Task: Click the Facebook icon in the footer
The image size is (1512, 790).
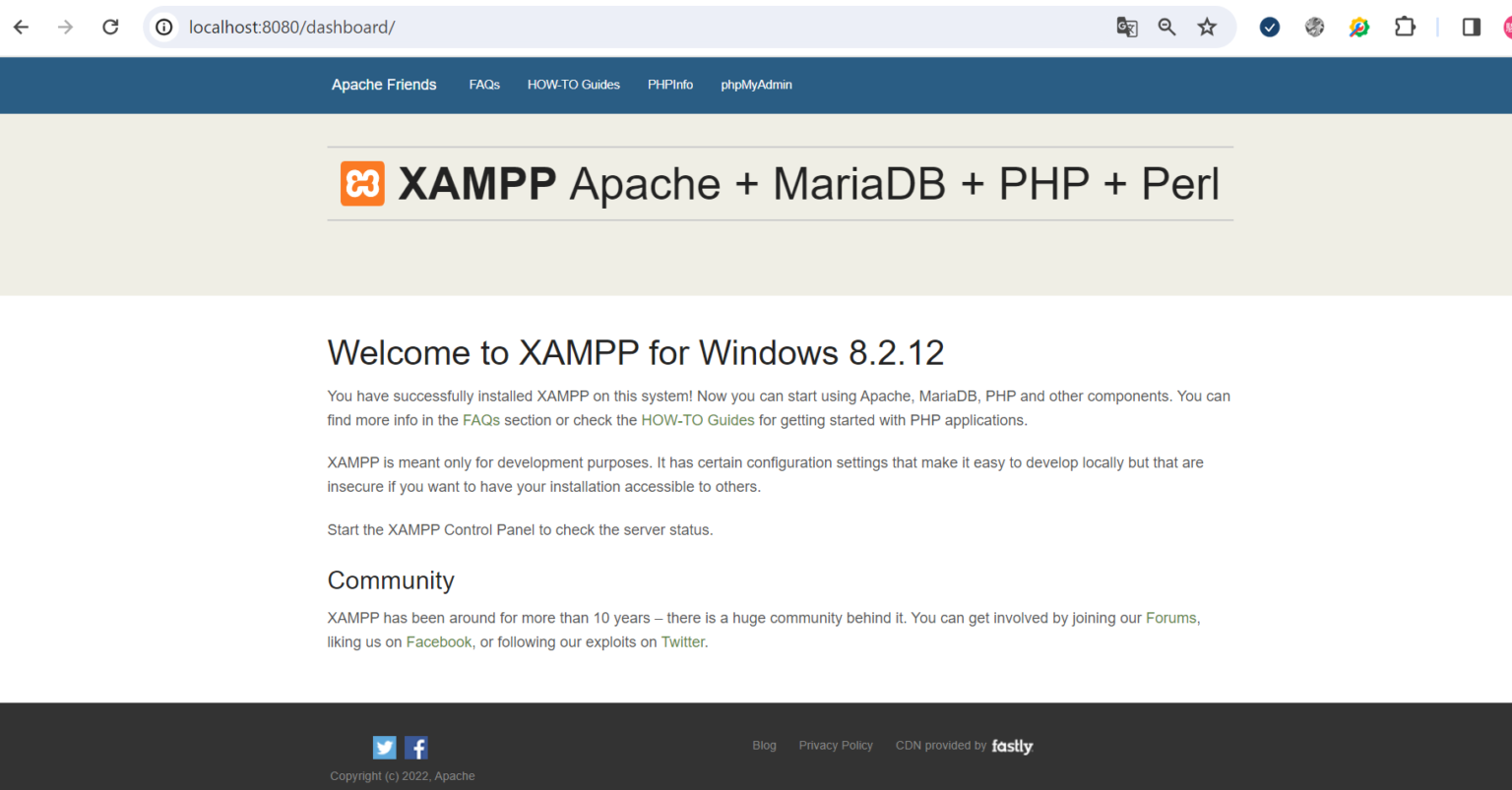Action: [415, 747]
